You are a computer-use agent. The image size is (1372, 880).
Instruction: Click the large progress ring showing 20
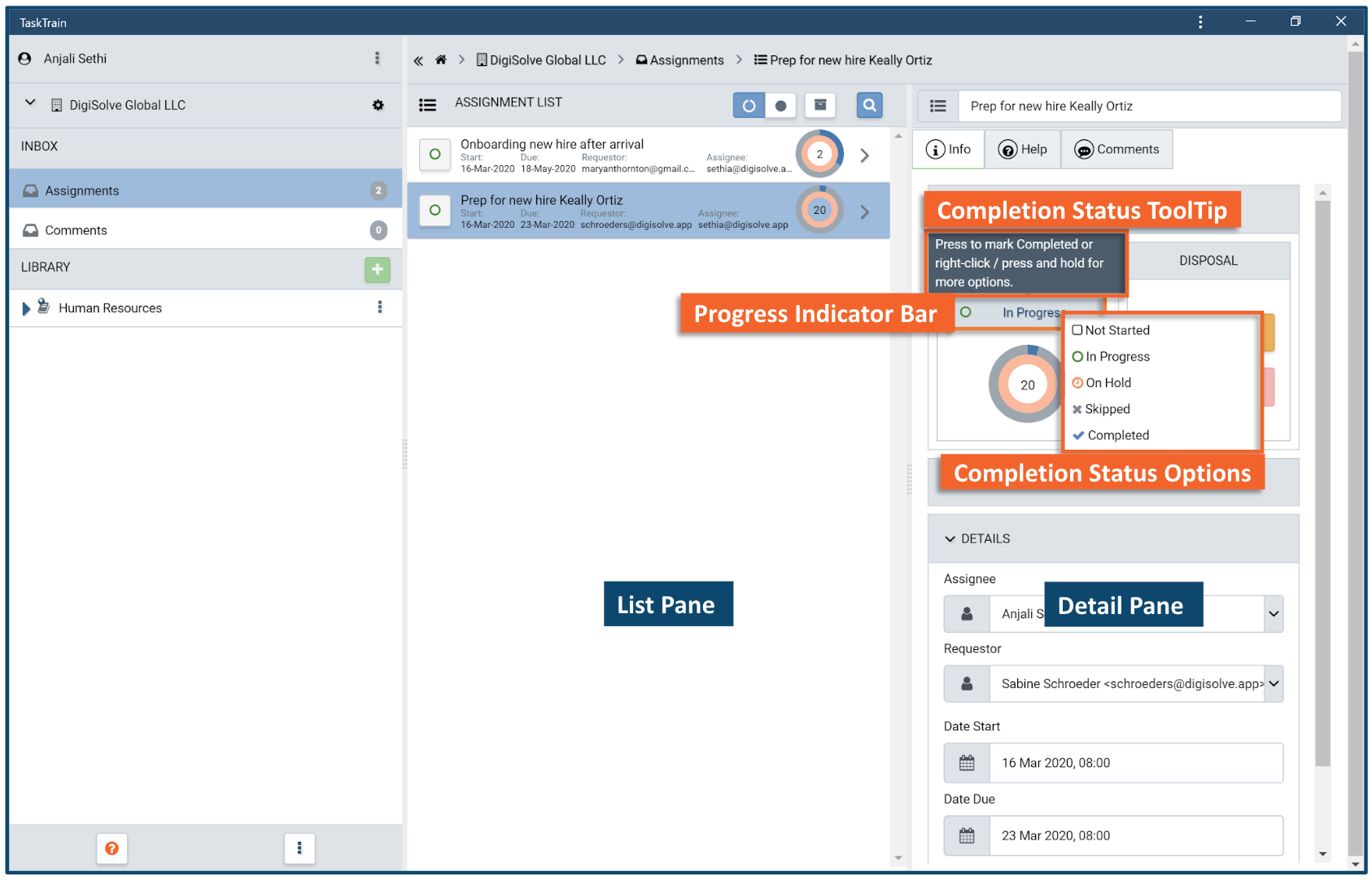pyautogui.click(x=1027, y=384)
